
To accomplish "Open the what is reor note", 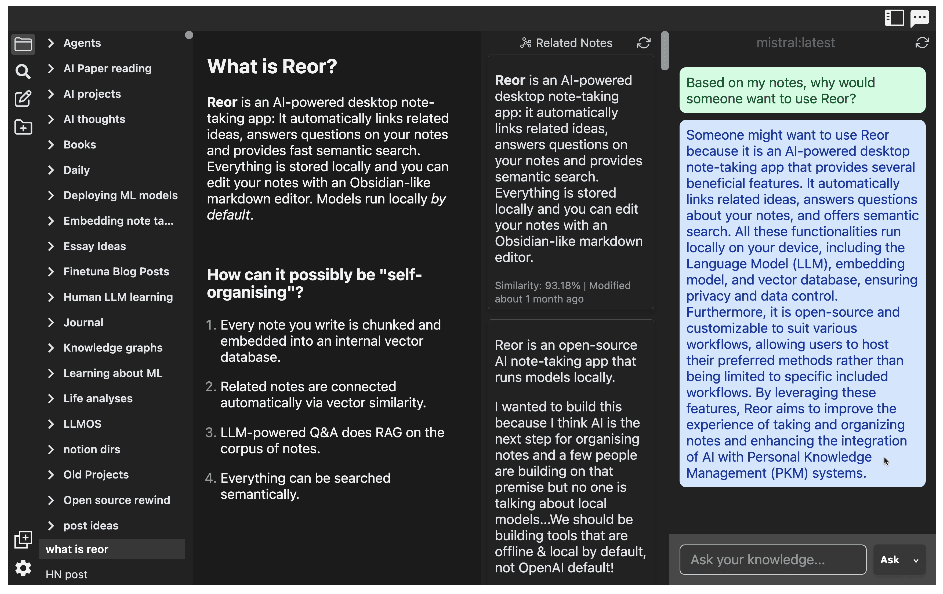I will (112, 549).
